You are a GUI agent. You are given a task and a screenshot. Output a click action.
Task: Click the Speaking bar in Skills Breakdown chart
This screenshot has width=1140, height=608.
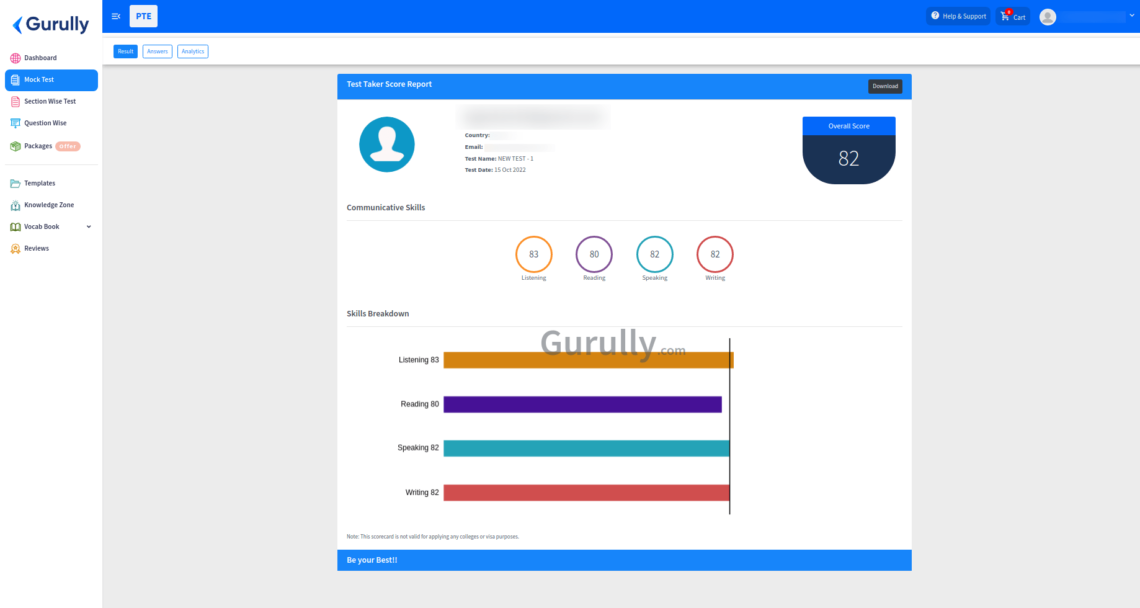[588, 448]
